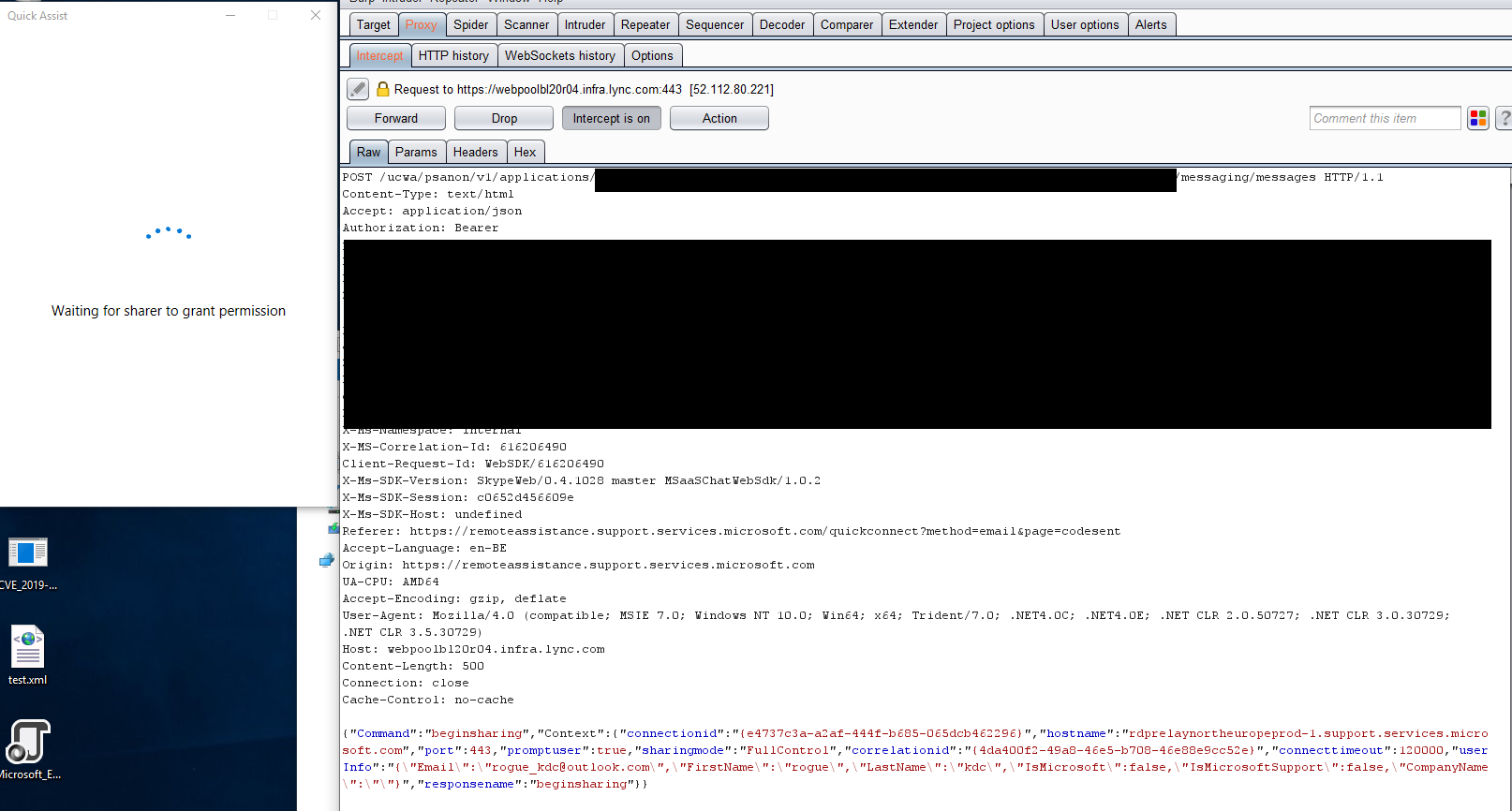Open the Repeater tab
Viewport: 1512px width, 811px height.
[x=645, y=24]
